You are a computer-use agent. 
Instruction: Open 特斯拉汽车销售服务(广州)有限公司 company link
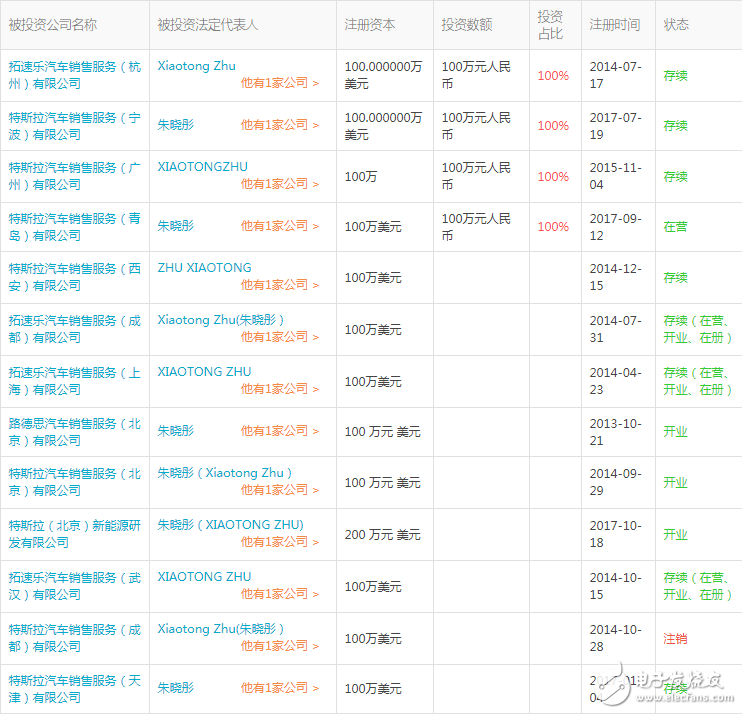pos(75,176)
